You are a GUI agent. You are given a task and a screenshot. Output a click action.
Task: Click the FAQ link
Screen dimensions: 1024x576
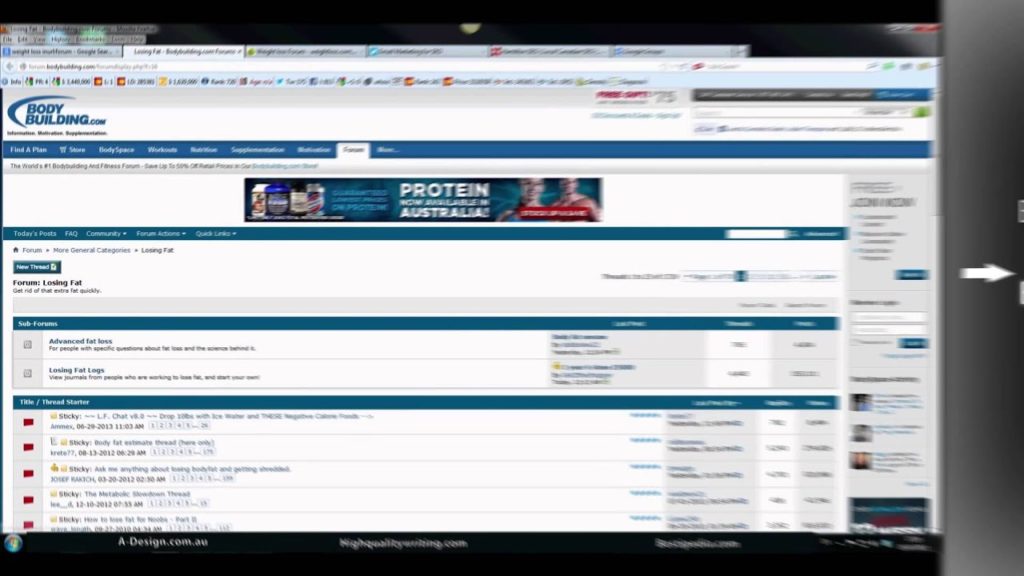[x=71, y=234]
